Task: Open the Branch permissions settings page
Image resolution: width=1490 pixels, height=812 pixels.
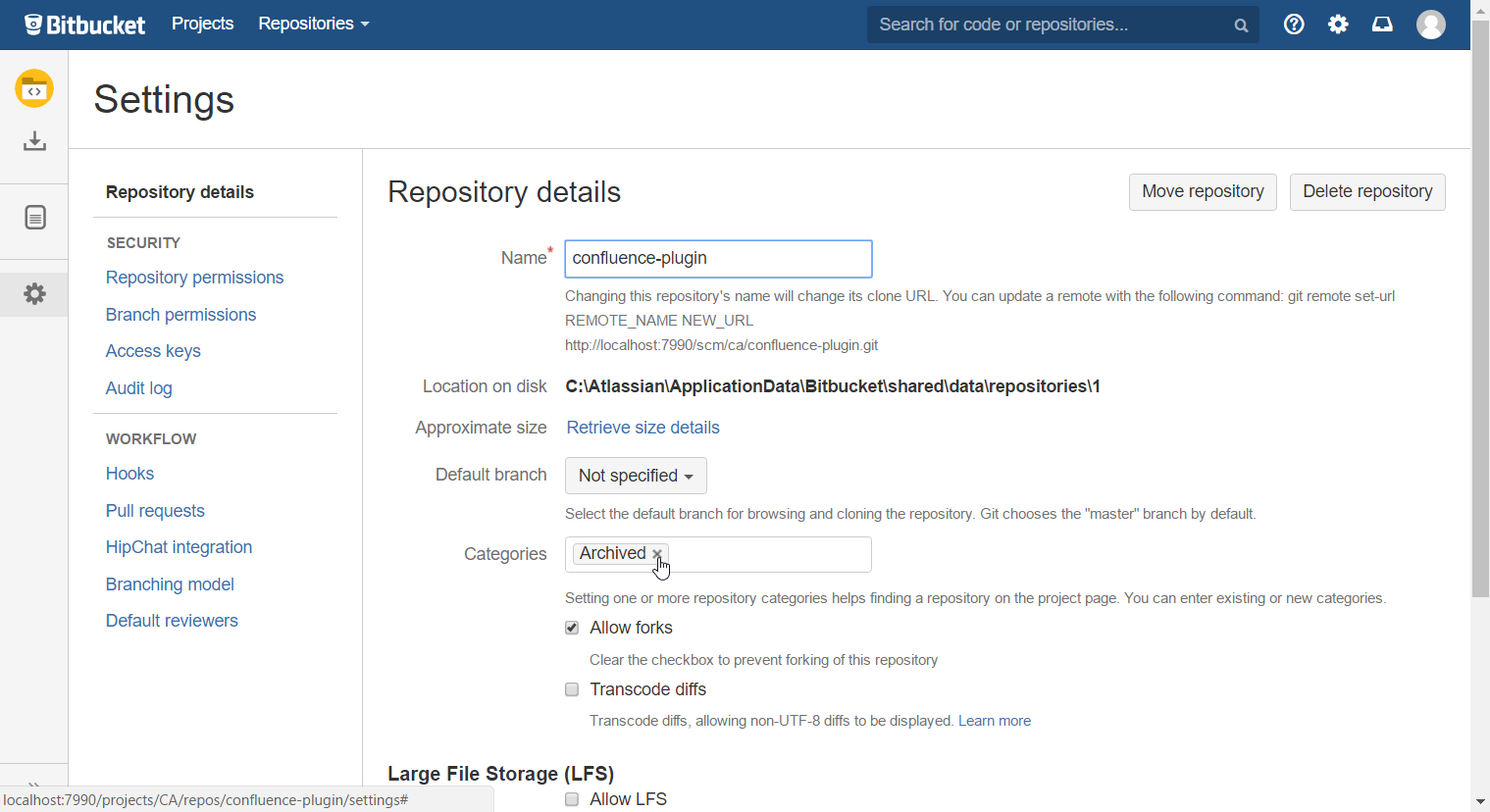Action: click(180, 314)
